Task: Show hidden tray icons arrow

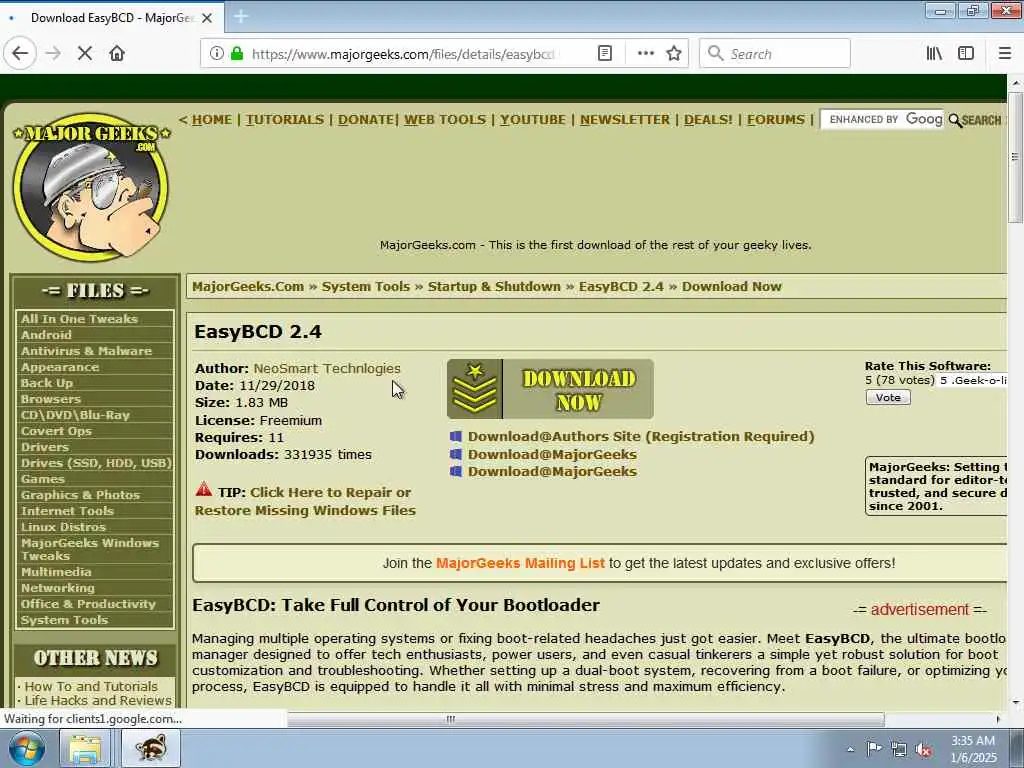Action: tap(850, 749)
